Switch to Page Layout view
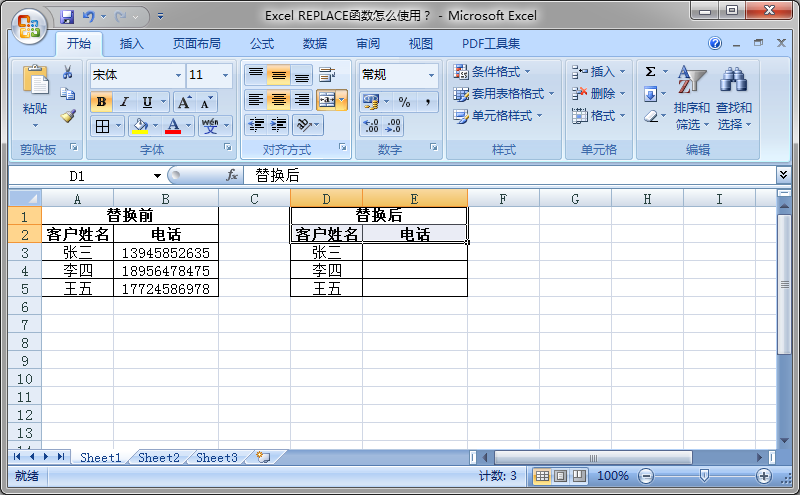Screen dimensions: 800x495 pyautogui.click(x=560, y=476)
